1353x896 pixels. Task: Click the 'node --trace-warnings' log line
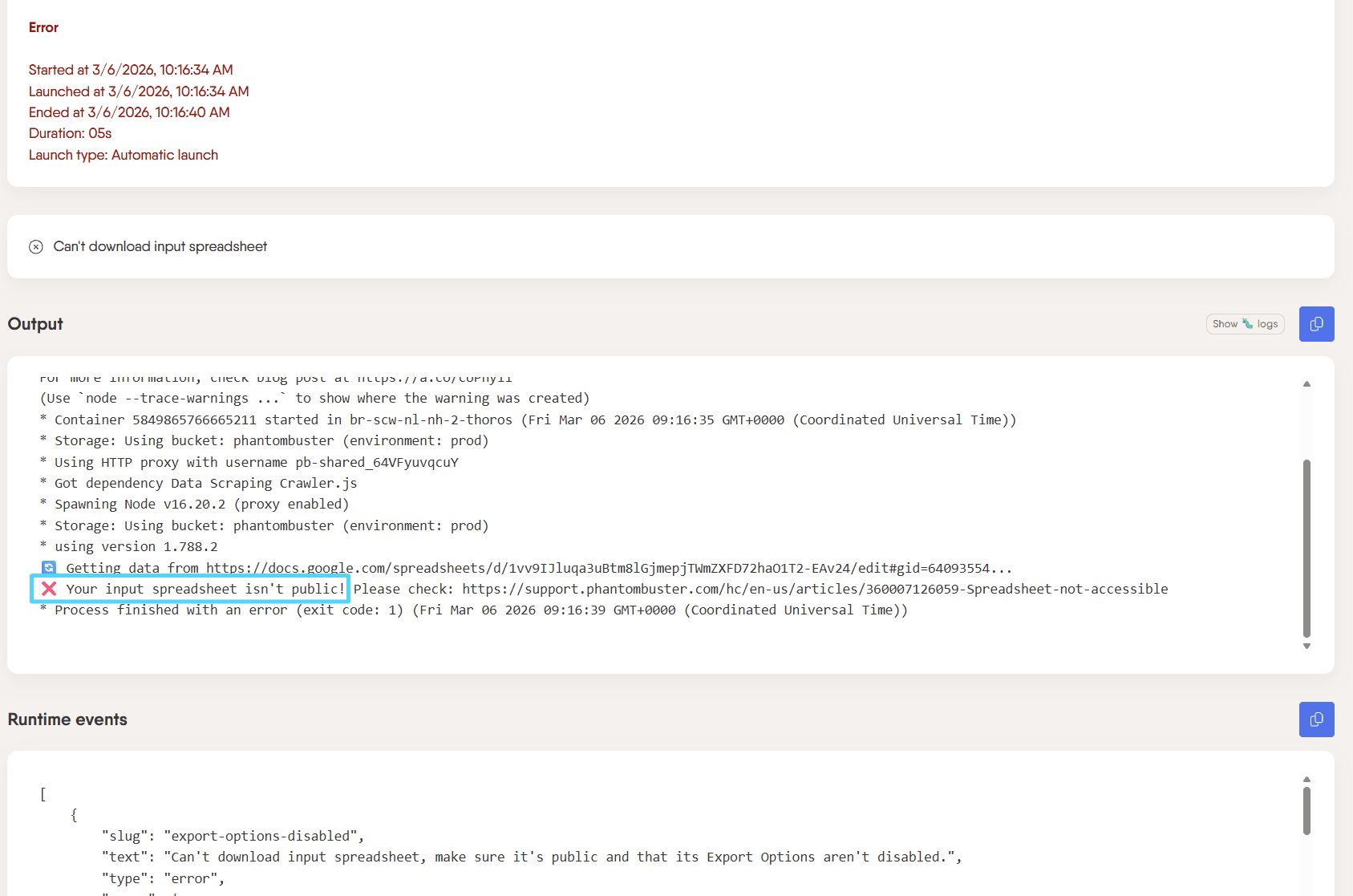[314, 398]
